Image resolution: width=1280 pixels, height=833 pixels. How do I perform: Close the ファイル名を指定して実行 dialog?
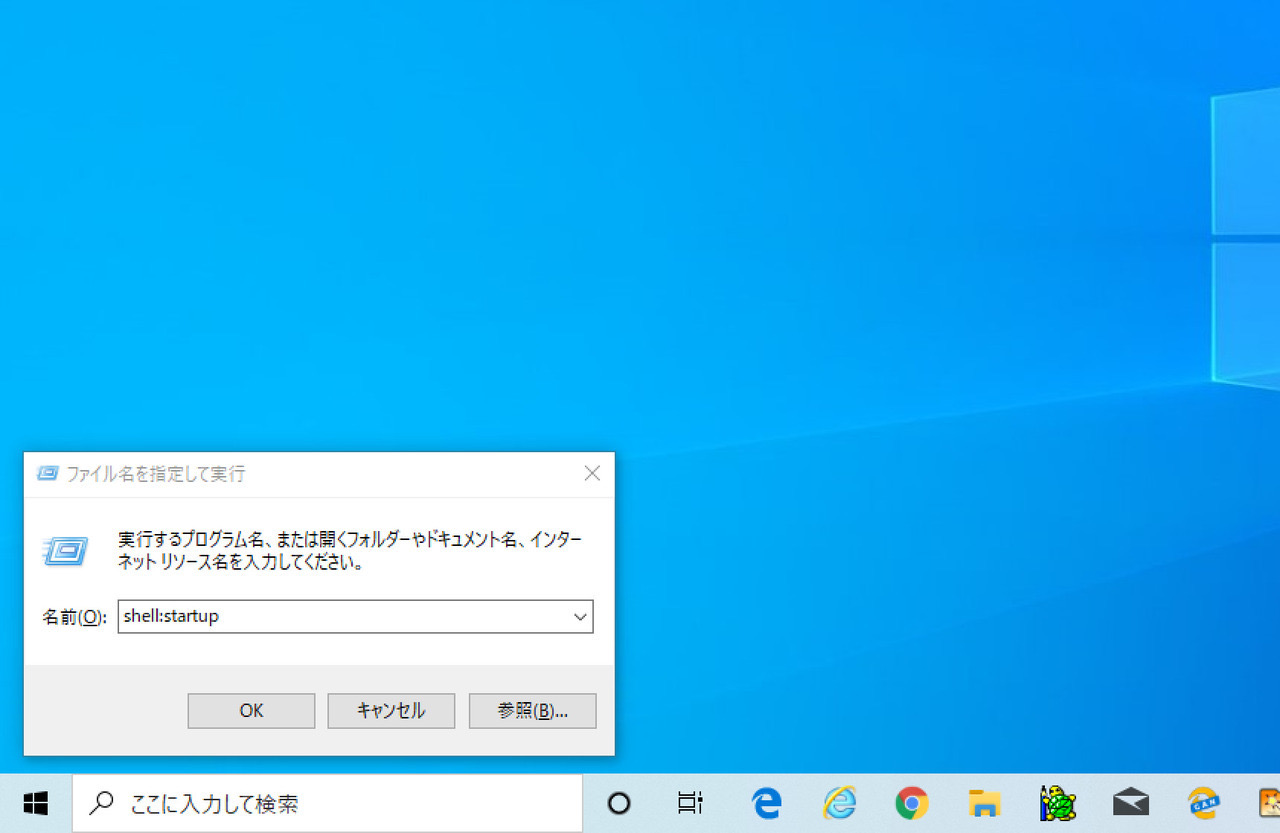click(592, 473)
